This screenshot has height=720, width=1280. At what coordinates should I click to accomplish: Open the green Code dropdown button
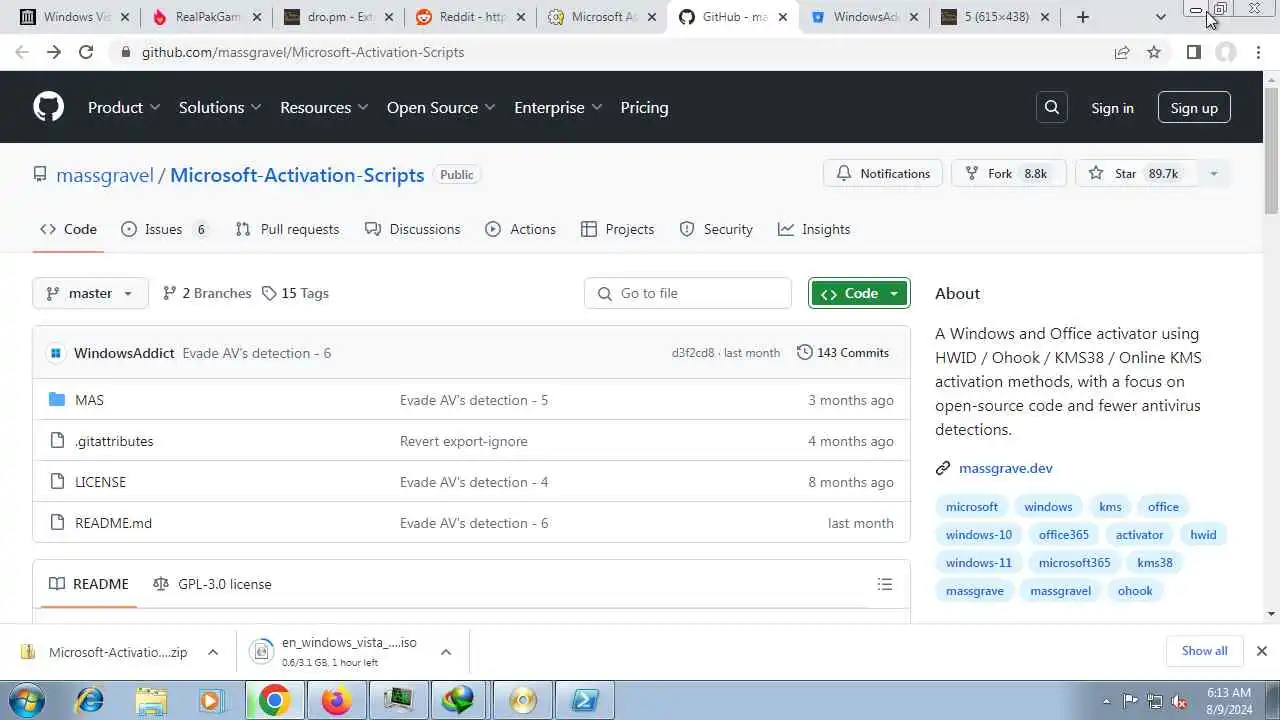[x=860, y=293]
